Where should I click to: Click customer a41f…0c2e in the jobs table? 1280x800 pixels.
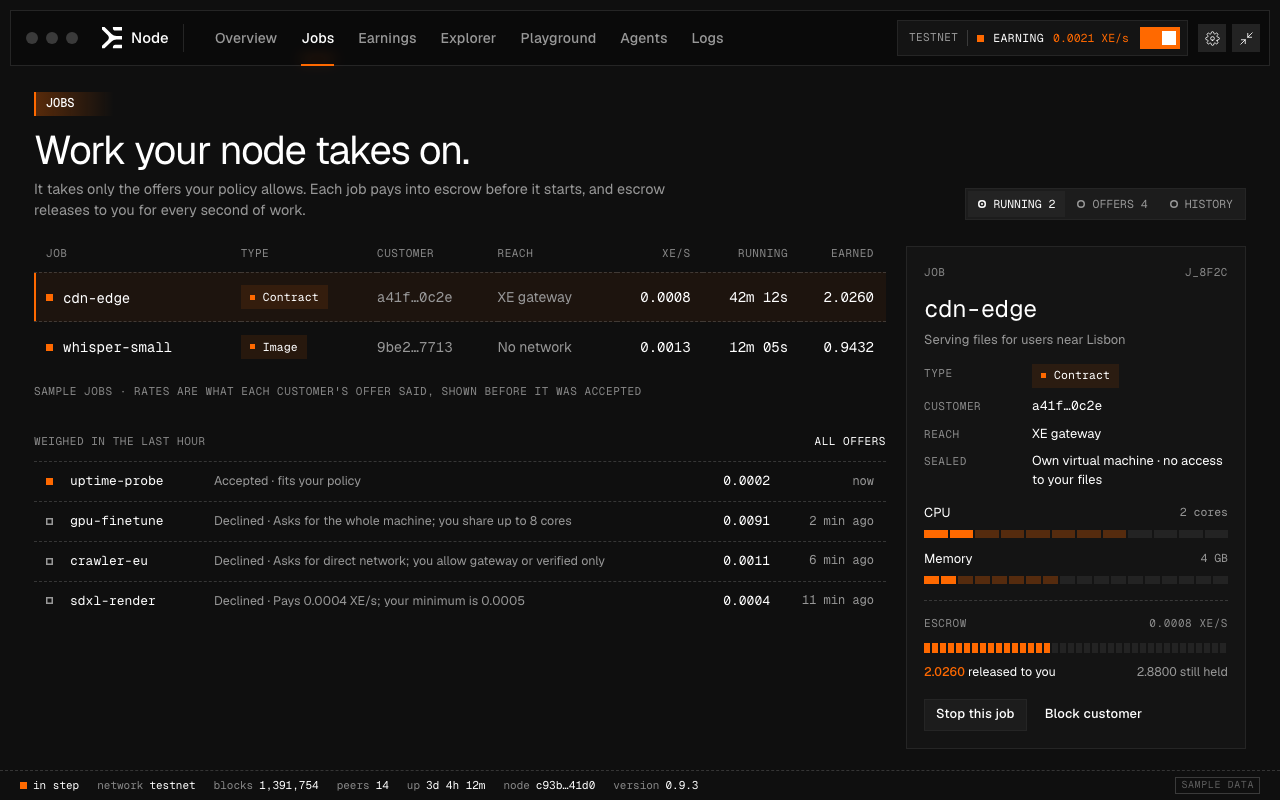coord(414,297)
